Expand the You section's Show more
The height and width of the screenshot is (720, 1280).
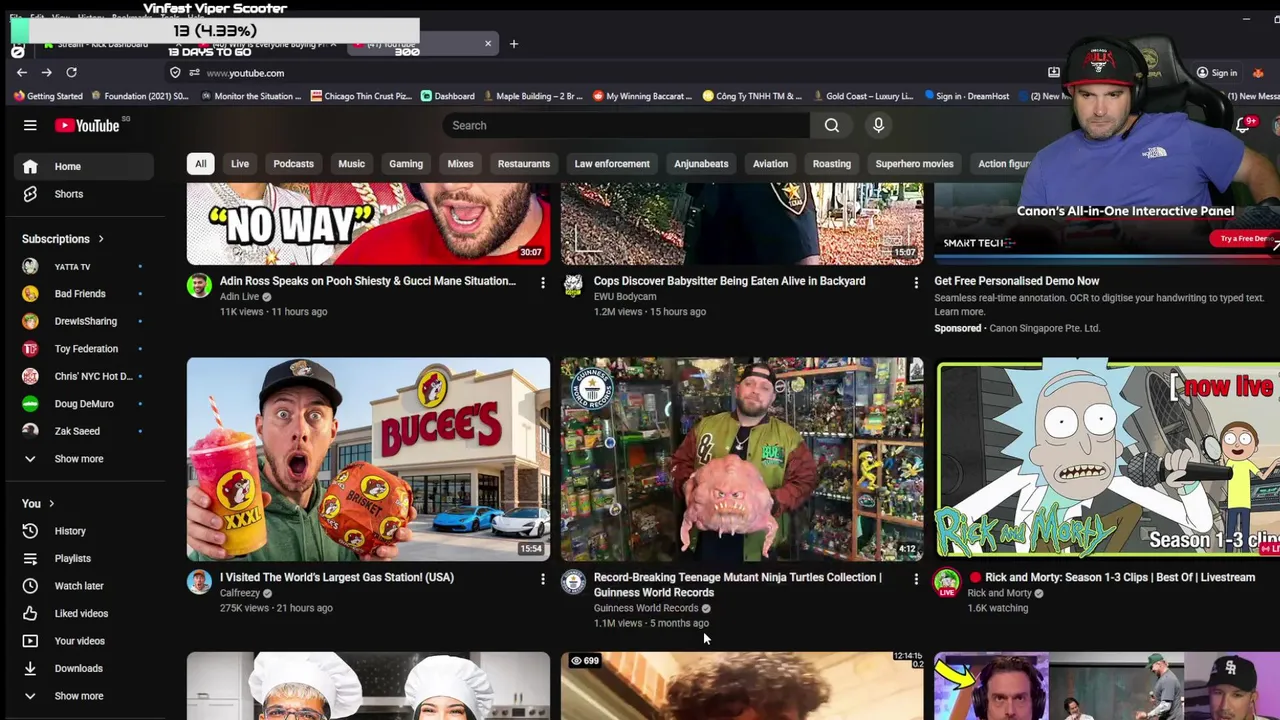coord(84,696)
